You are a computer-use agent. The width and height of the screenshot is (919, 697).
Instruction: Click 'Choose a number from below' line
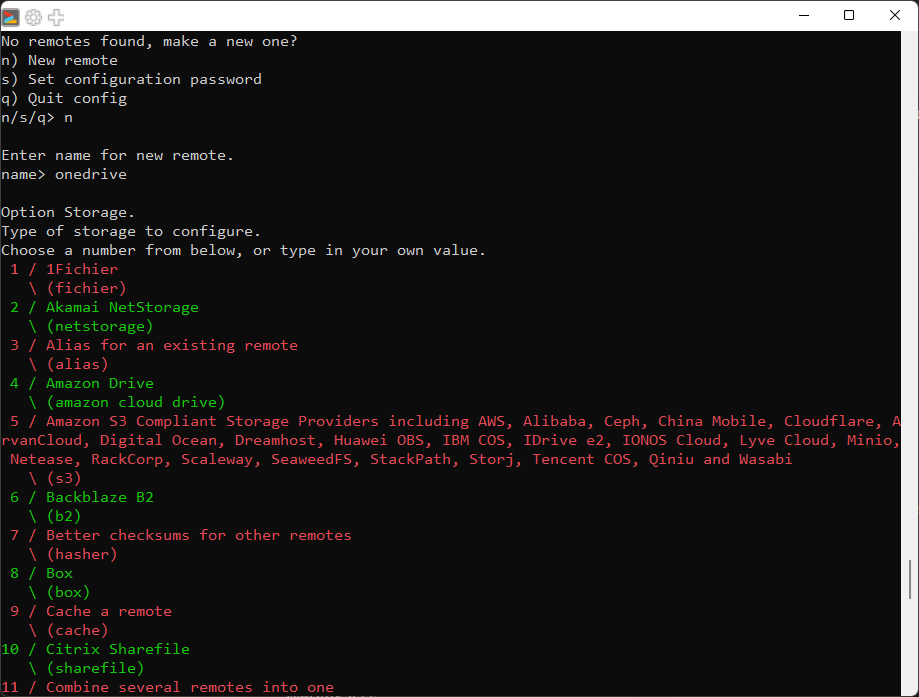(243, 250)
